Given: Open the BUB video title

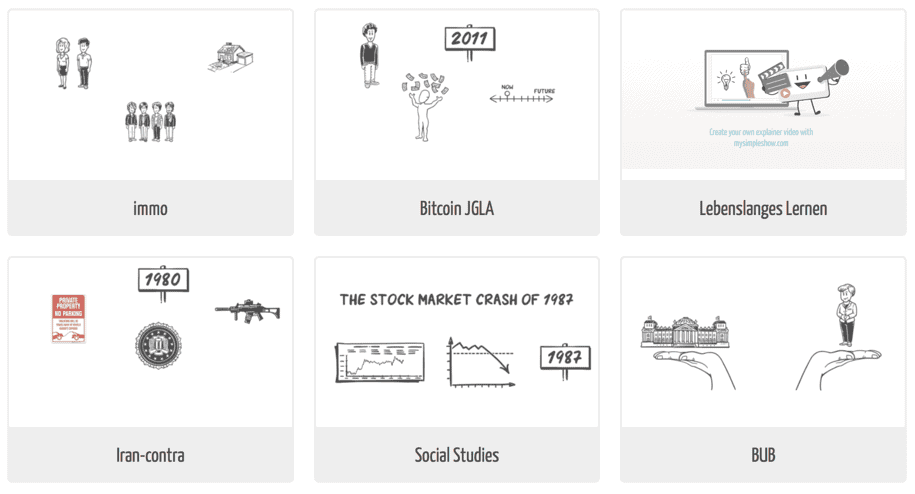Looking at the screenshot, I should click(763, 455).
